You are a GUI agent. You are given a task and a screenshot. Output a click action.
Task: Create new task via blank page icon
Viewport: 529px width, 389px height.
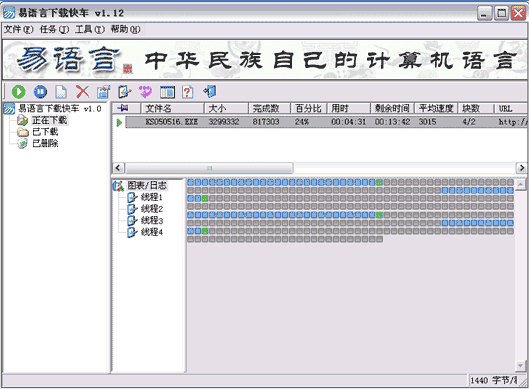61,92
